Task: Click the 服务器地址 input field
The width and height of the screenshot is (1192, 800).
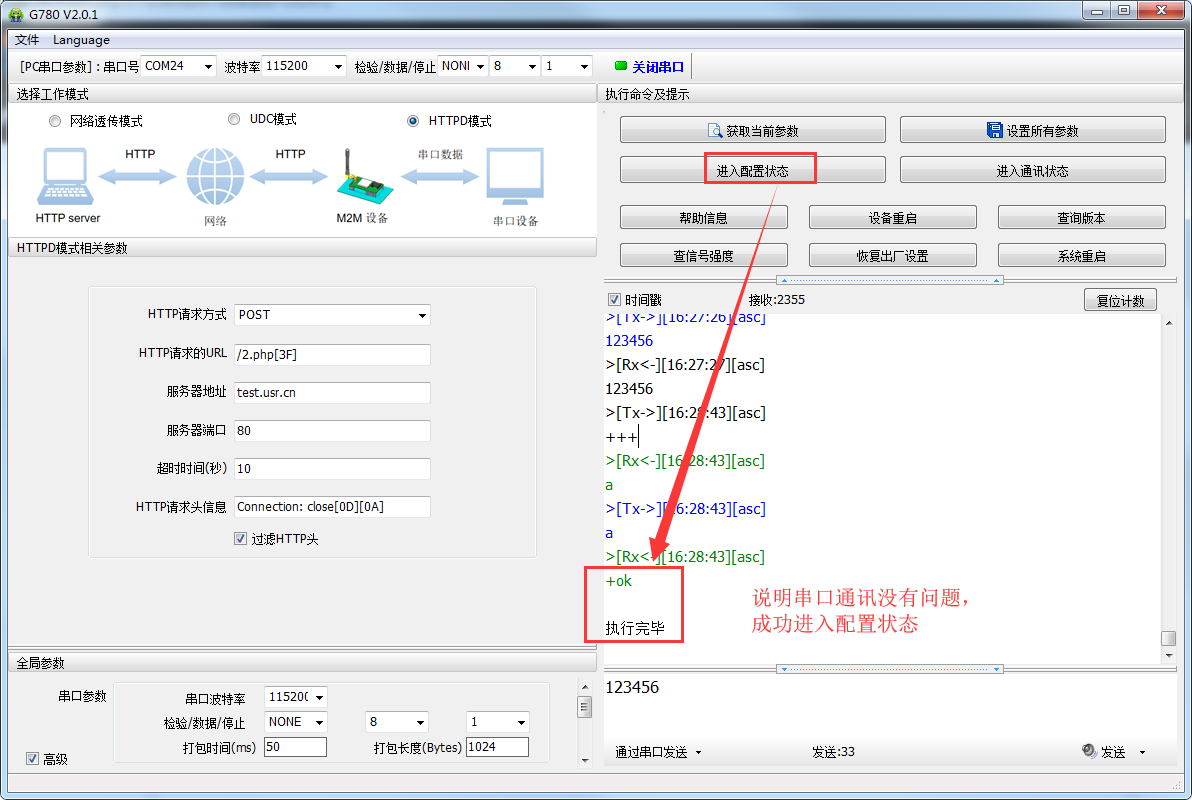Action: point(332,393)
